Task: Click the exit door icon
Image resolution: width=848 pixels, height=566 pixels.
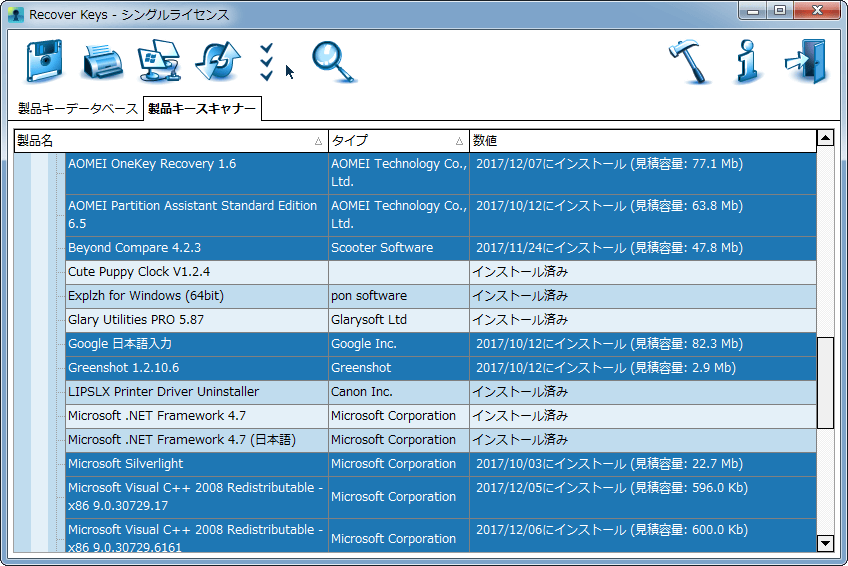Action: (806, 62)
